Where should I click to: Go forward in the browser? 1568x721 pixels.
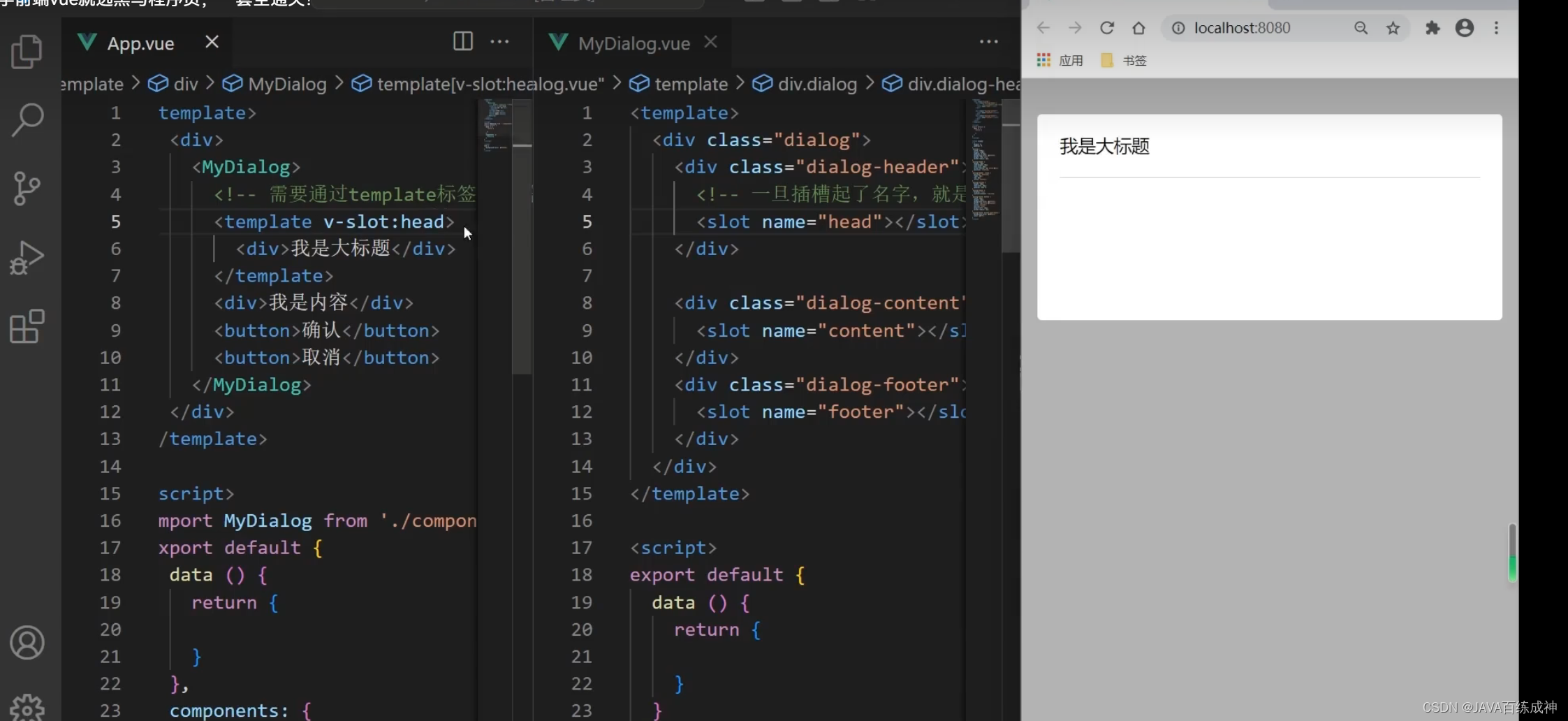pyautogui.click(x=1075, y=28)
